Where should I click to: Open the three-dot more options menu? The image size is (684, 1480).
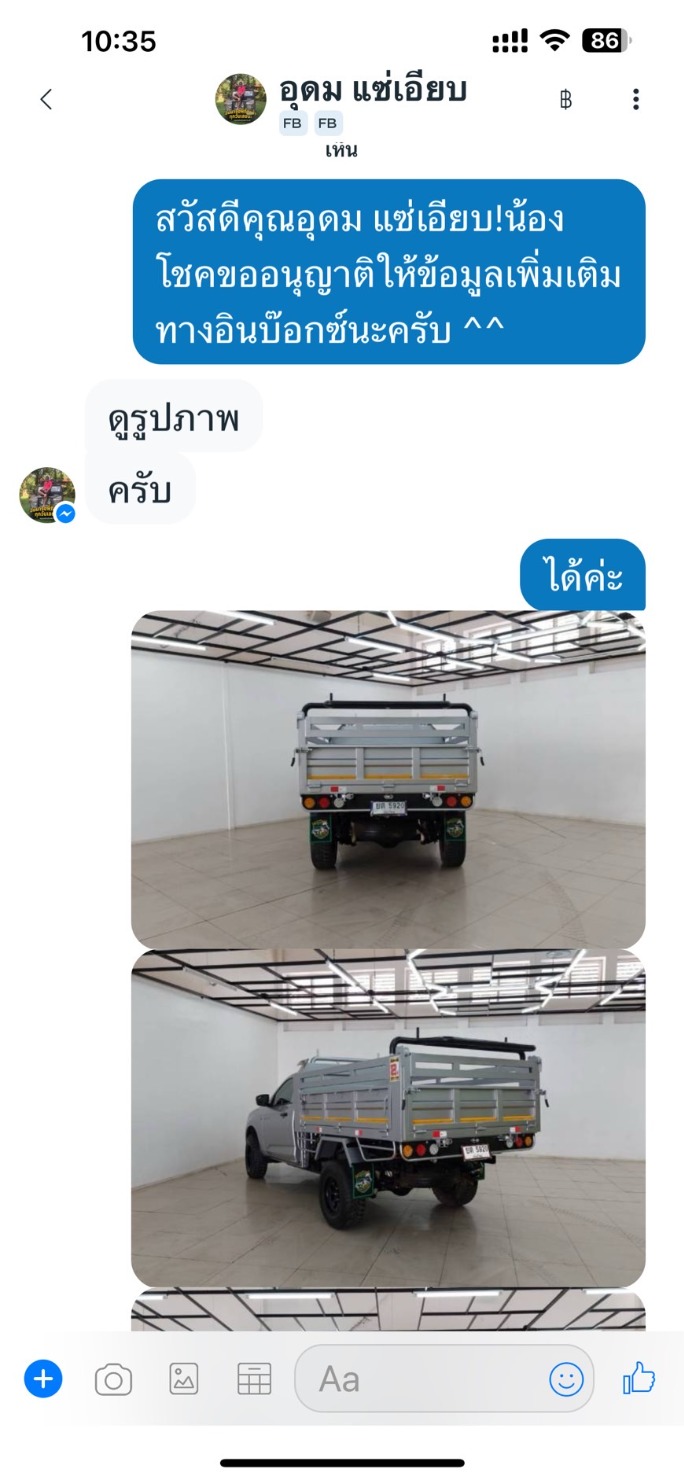click(x=636, y=99)
